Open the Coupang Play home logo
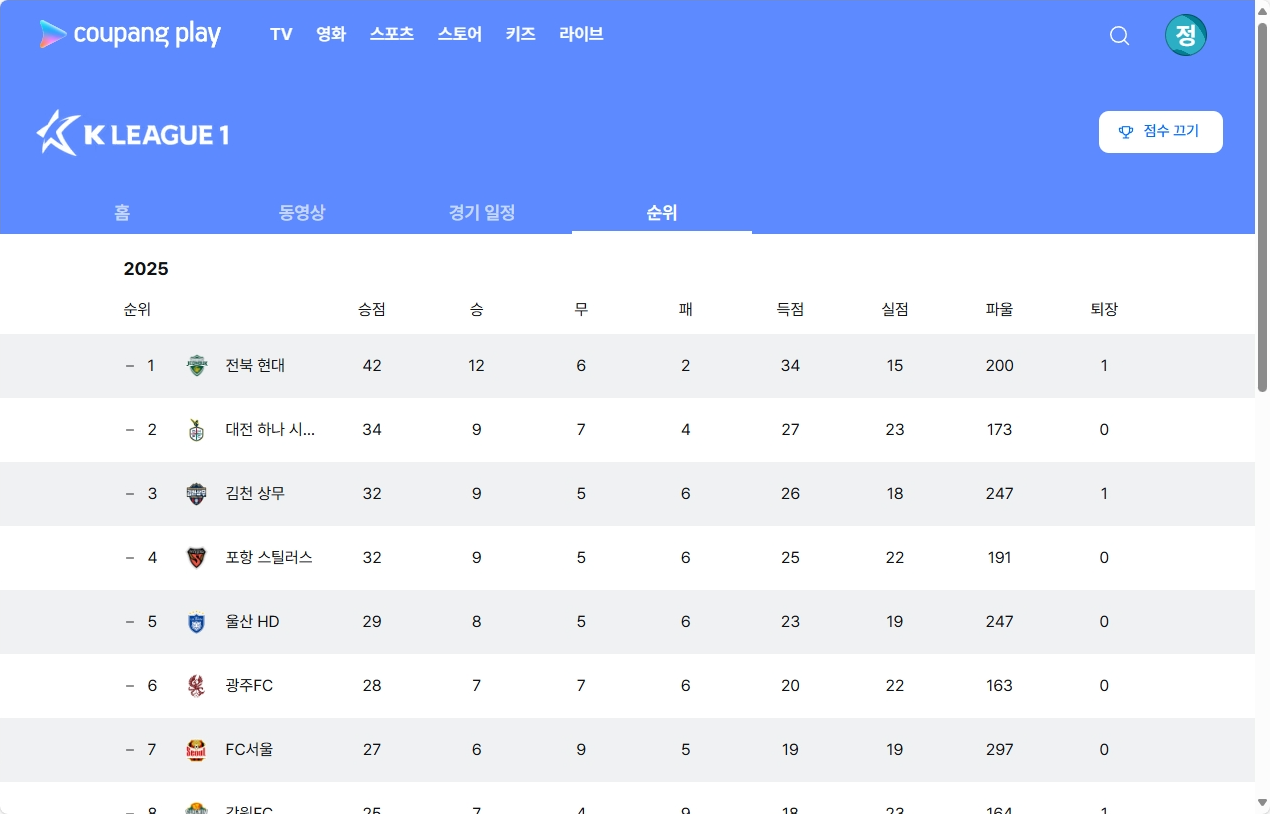 (130, 34)
